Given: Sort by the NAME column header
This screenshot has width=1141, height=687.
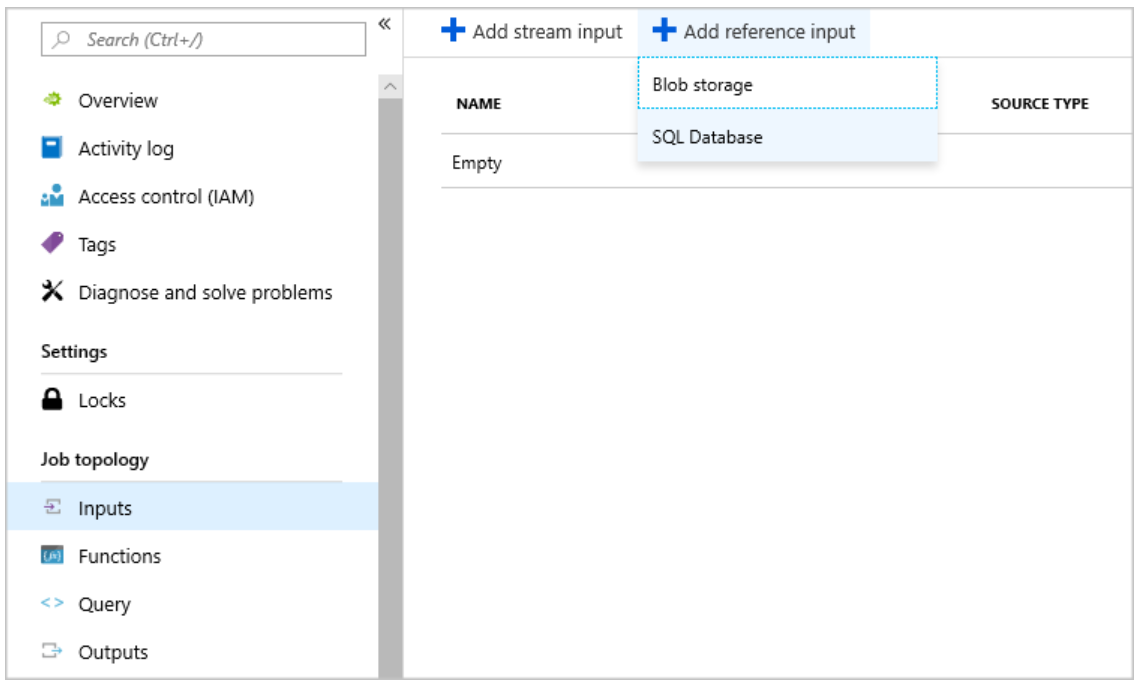Looking at the screenshot, I should tap(479, 104).
